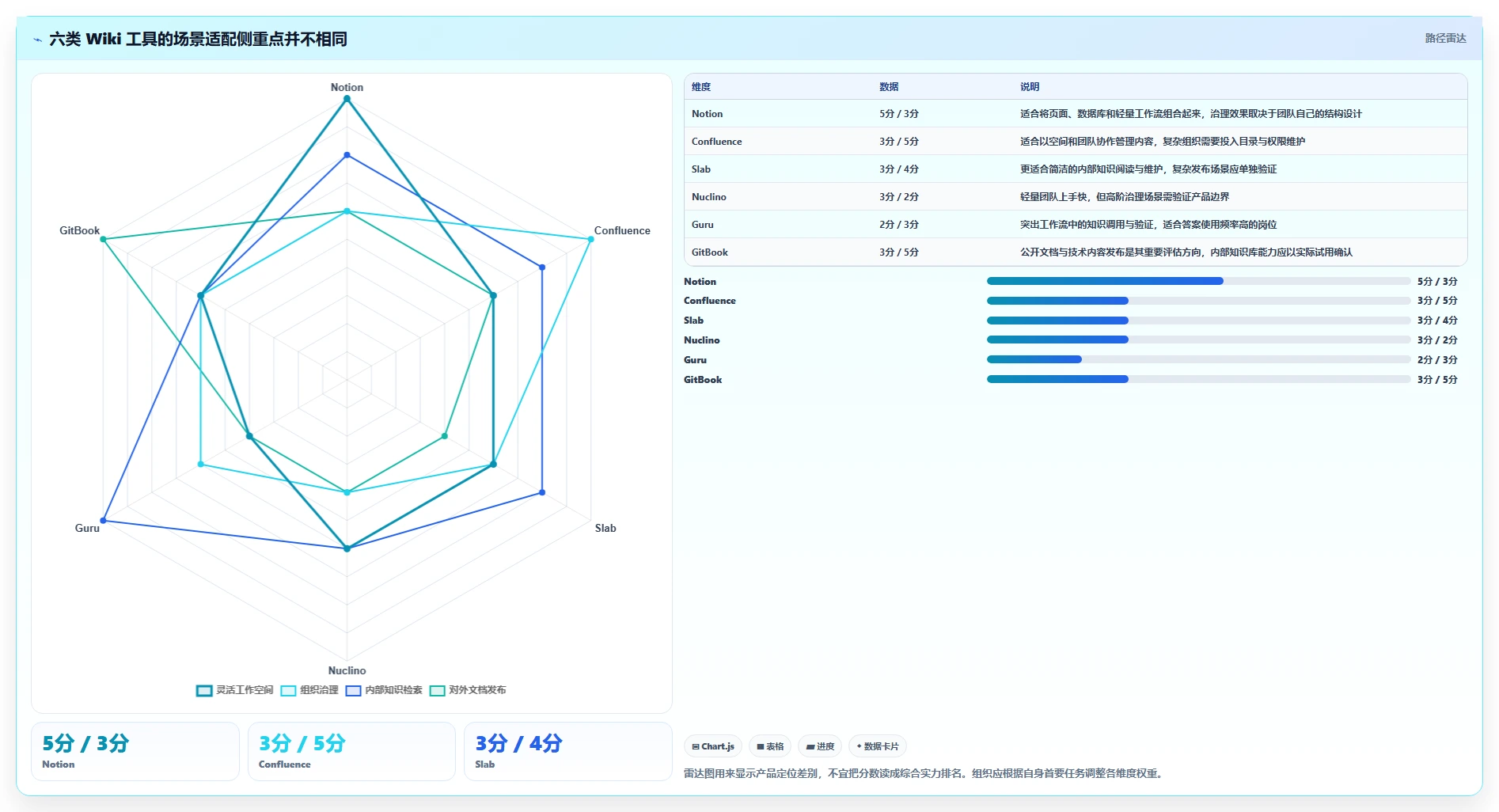1499x812 pixels.
Task: Click the Notion progress bar
Action: pos(1198,281)
